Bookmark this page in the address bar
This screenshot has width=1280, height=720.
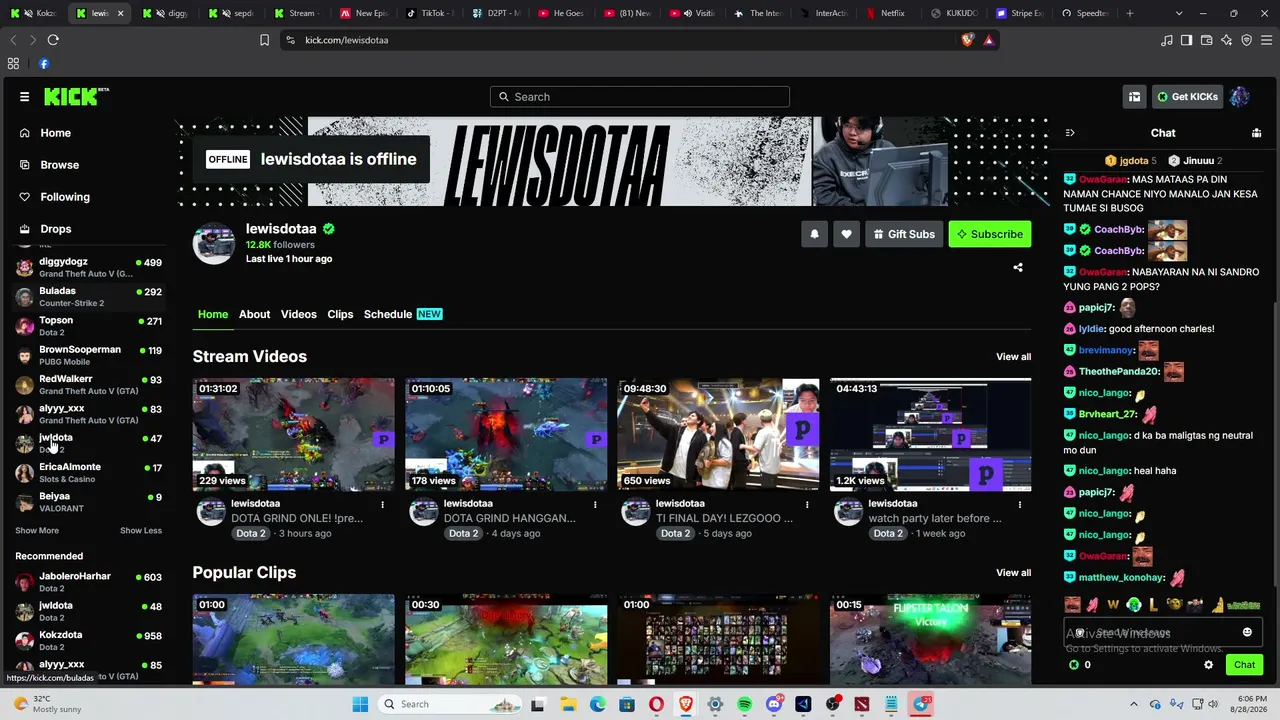tap(264, 40)
